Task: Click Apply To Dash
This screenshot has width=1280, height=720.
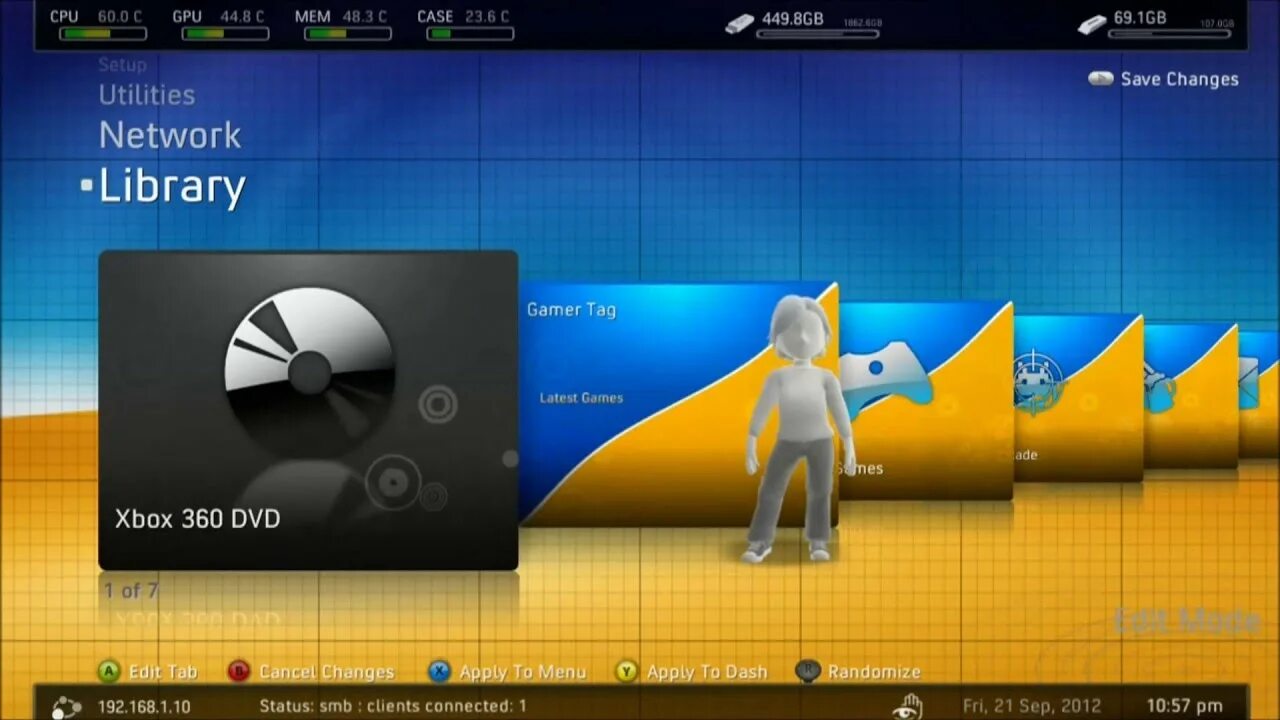Action: pos(707,672)
